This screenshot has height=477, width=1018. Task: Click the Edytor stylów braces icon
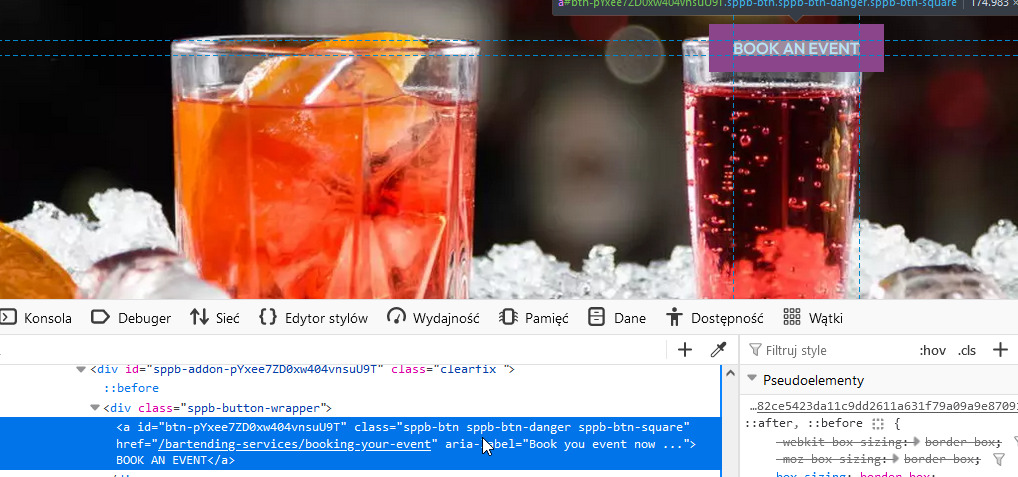click(267, 318)
